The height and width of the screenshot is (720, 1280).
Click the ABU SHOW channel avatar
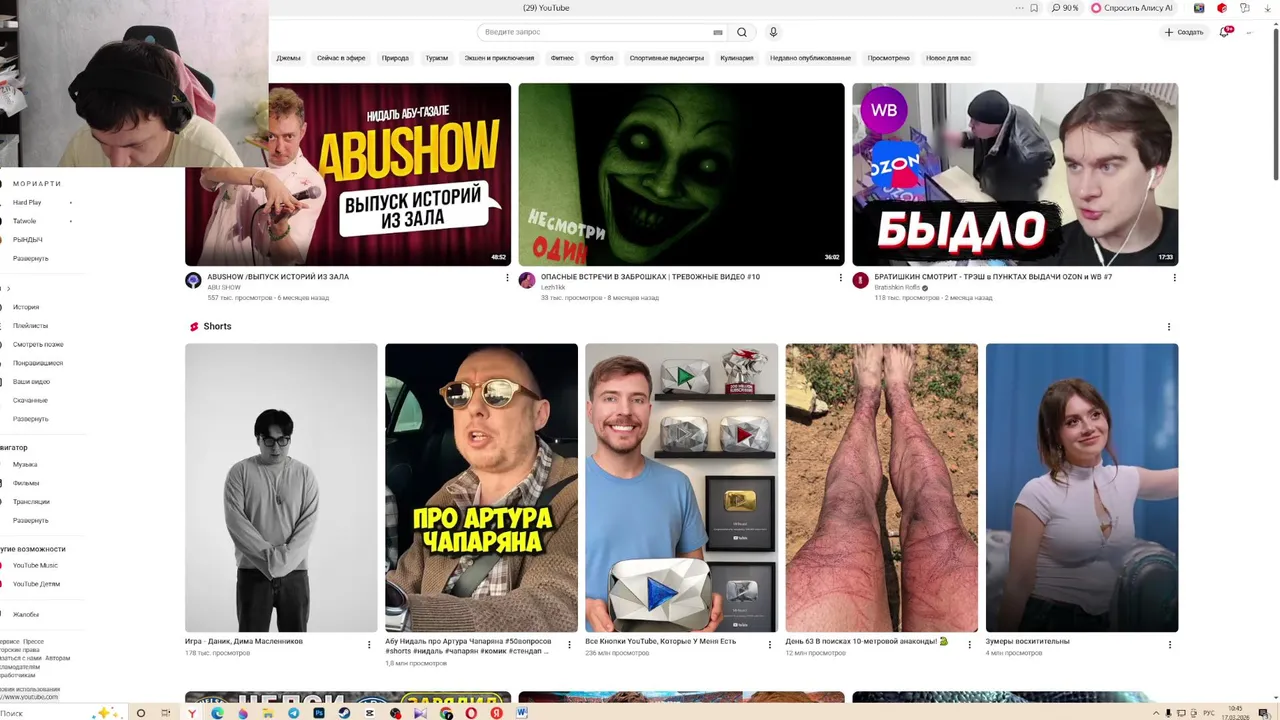coord(193,280)
